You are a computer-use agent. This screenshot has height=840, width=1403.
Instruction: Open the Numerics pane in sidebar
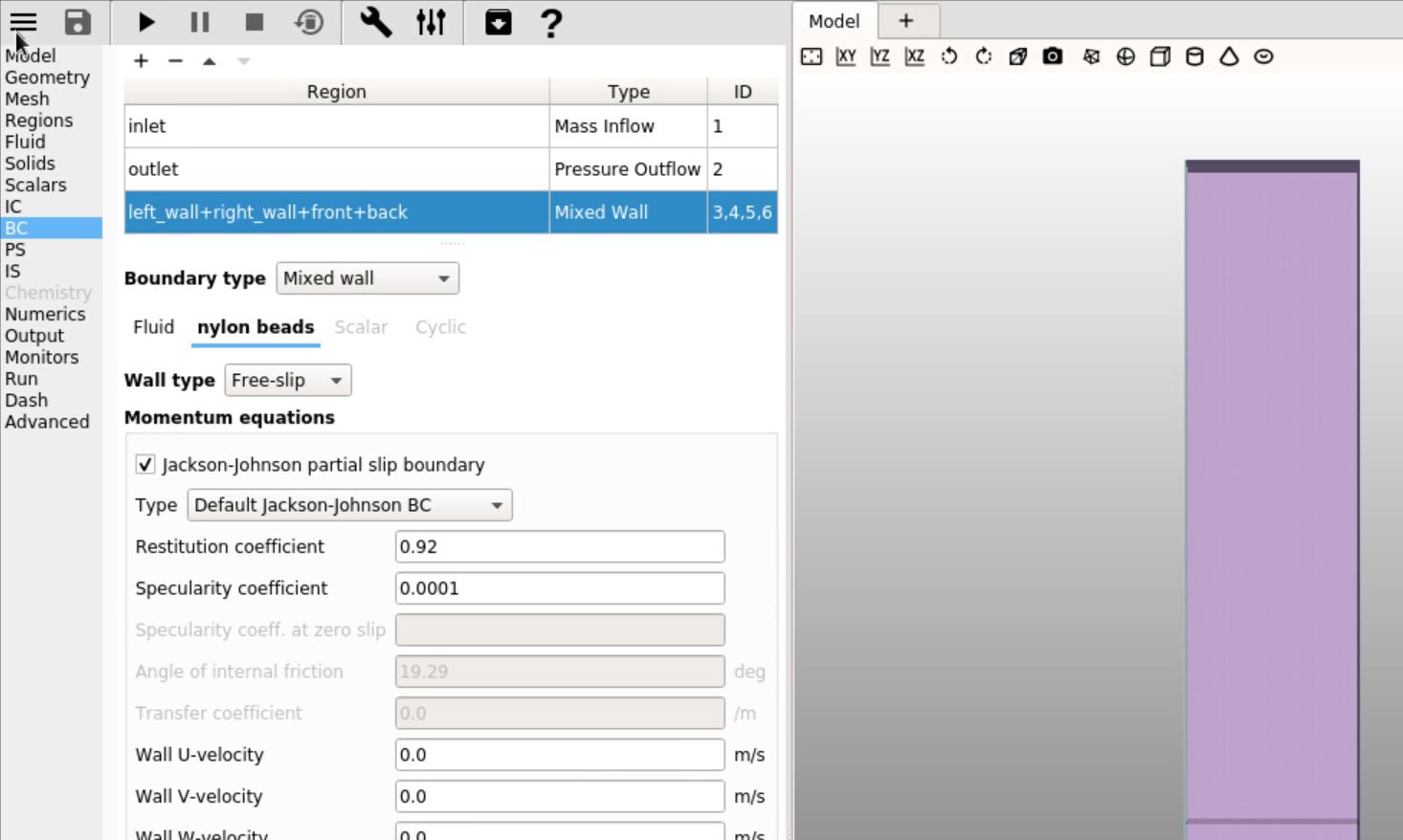click(45, 315)
